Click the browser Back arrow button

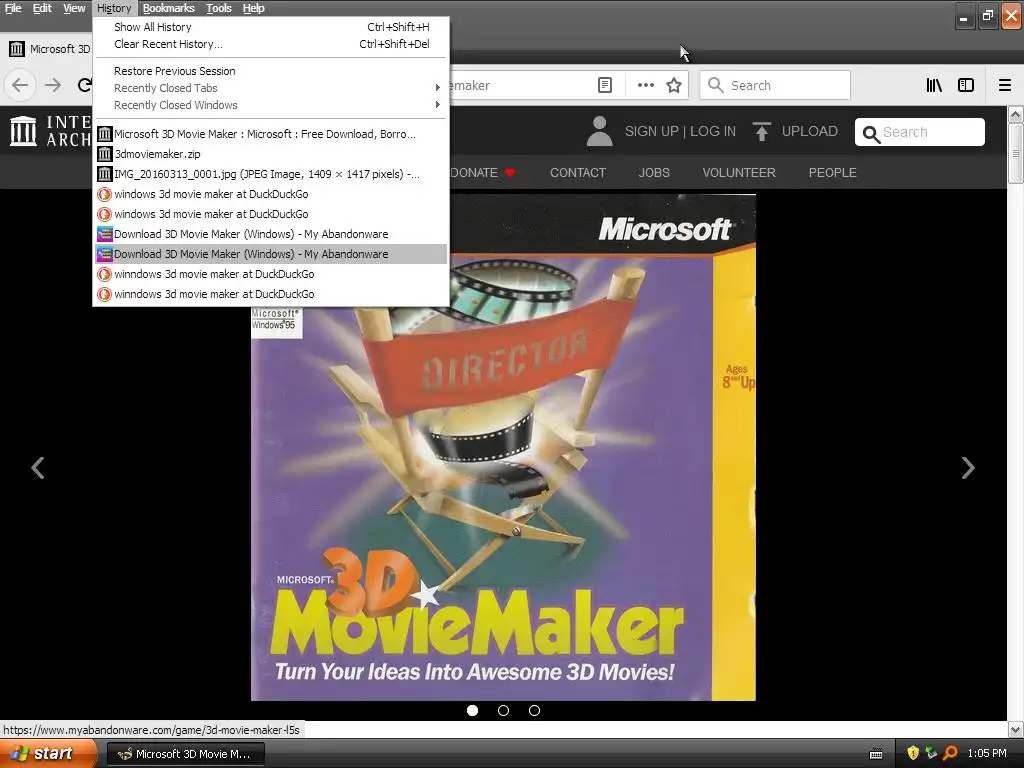[x=20, y=85]
